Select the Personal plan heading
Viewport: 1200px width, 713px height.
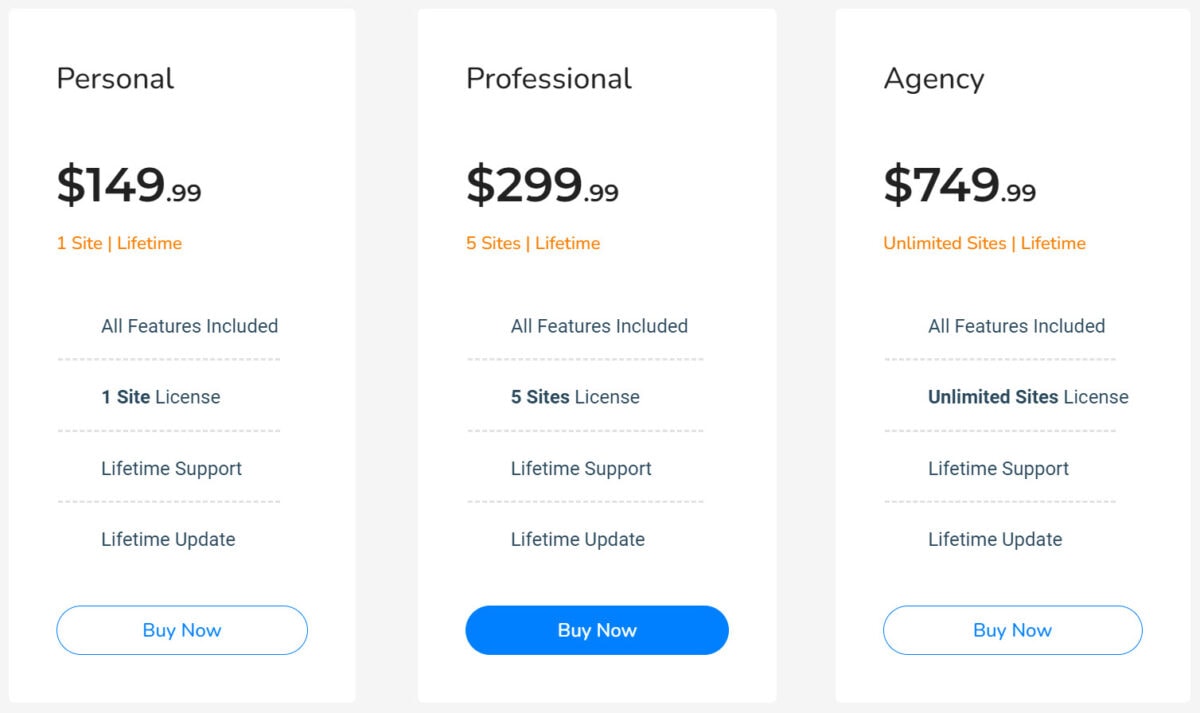pos(115,78)
